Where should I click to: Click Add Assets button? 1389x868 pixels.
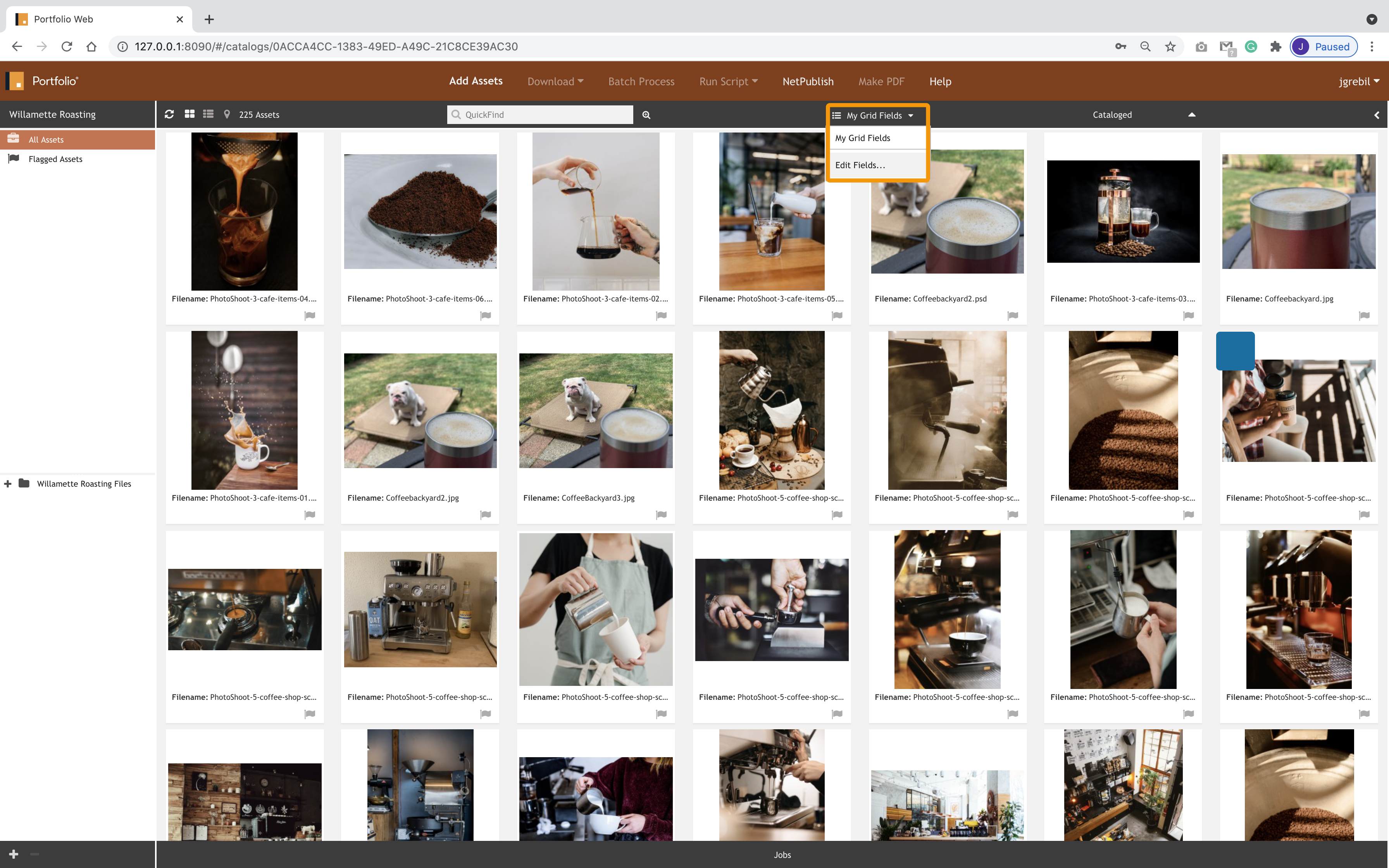476,81
